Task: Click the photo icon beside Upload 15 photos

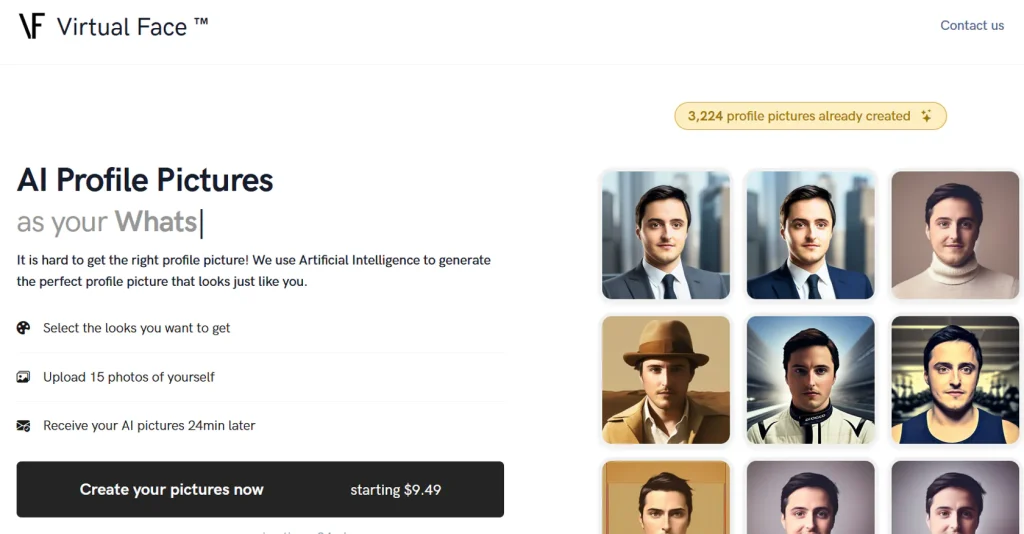Action: pyautogui.click(x=24, y=377)
